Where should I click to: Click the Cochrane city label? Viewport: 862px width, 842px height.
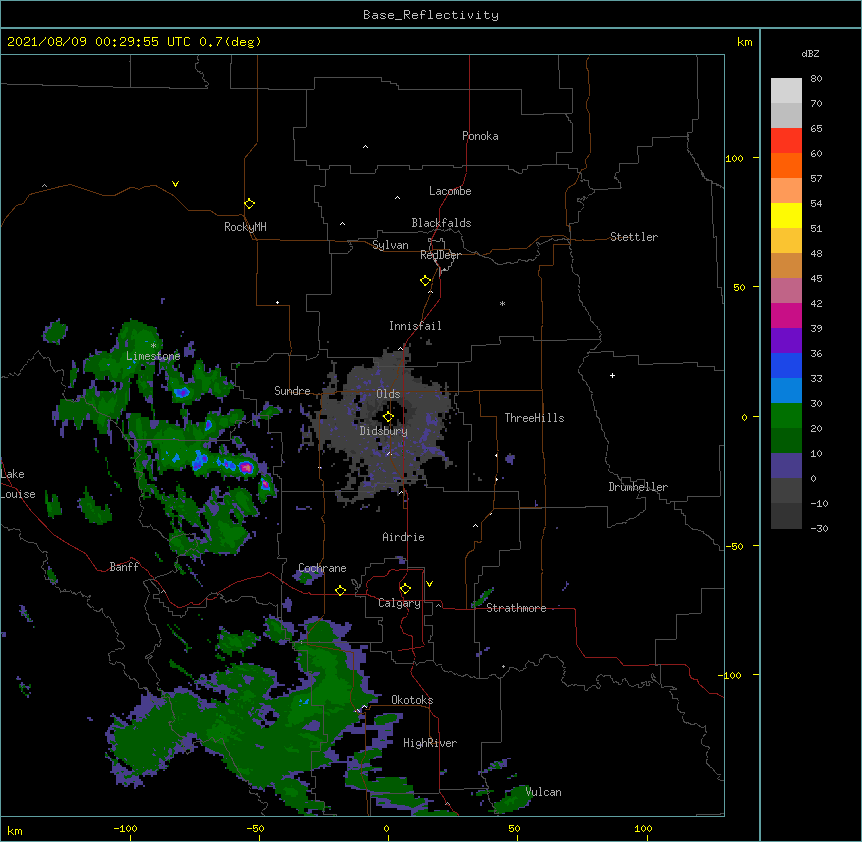coord(322,568)
